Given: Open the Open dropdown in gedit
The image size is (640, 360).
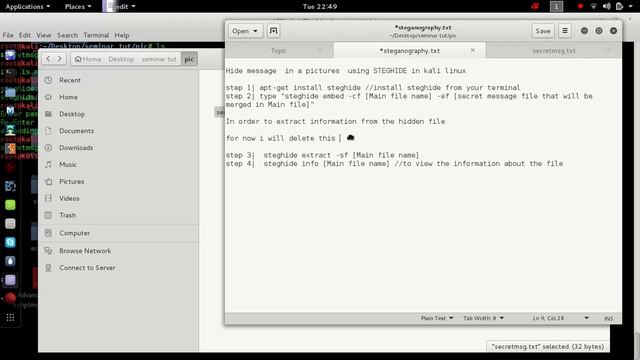Looking at the screenshot, I should pos(245,31).
